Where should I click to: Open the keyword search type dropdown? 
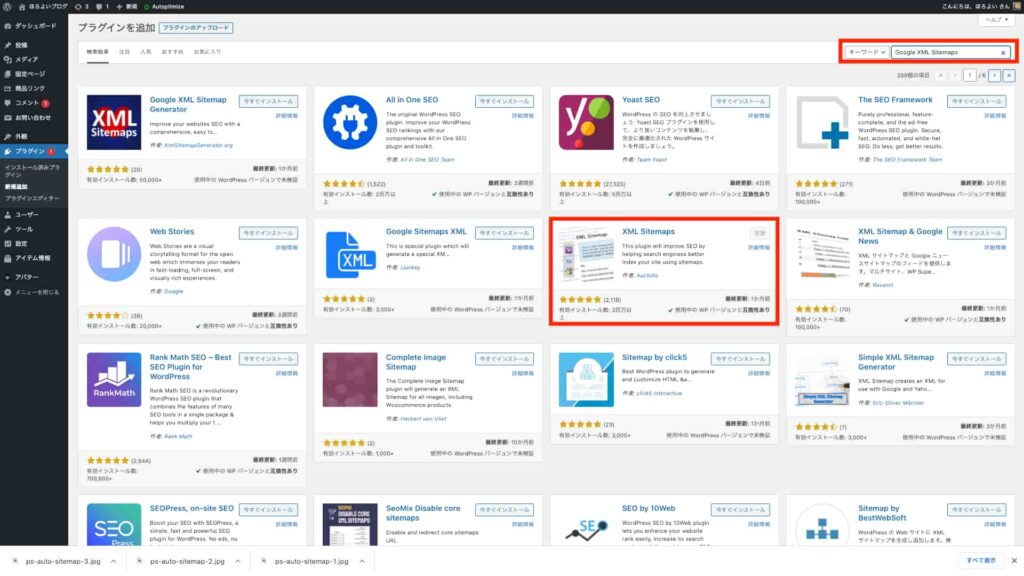(x=867, y=52)
